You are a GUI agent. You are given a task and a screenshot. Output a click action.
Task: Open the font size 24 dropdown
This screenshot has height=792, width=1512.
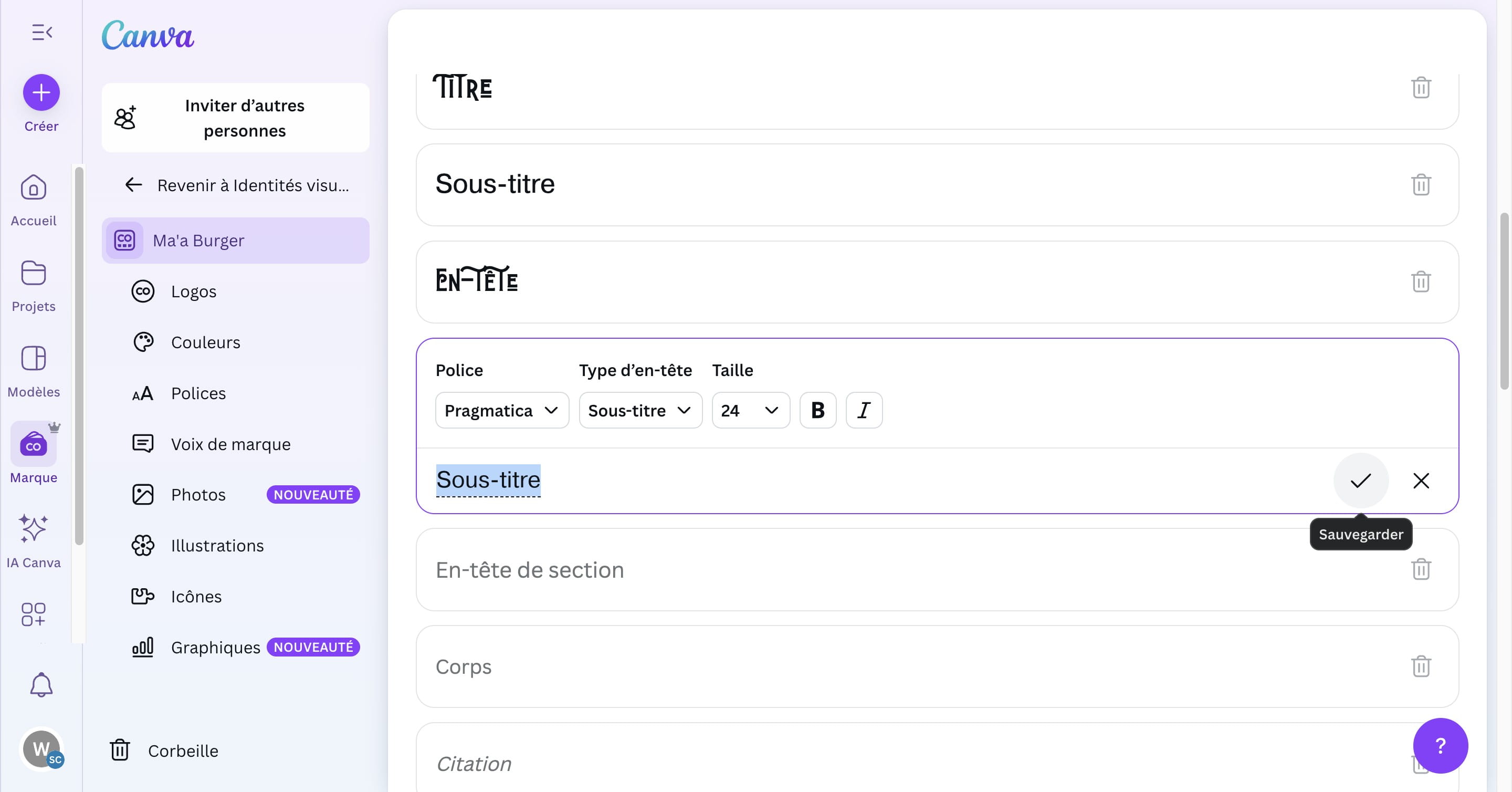(750, 410)
